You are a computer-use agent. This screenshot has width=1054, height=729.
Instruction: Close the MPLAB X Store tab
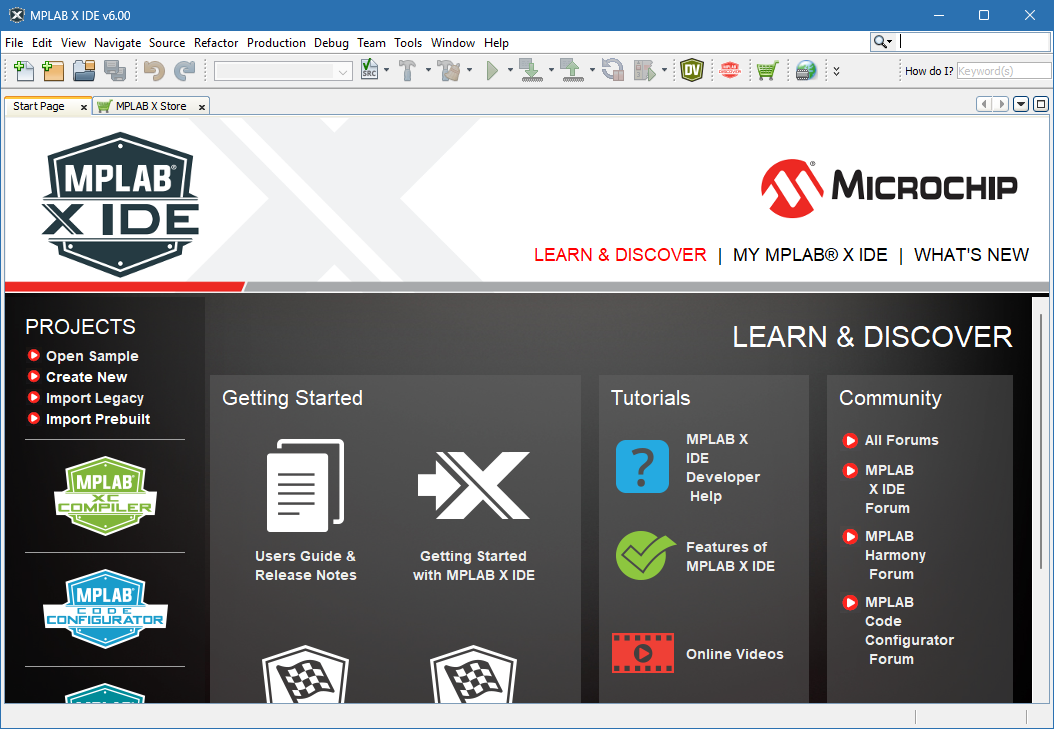[202, 107]
